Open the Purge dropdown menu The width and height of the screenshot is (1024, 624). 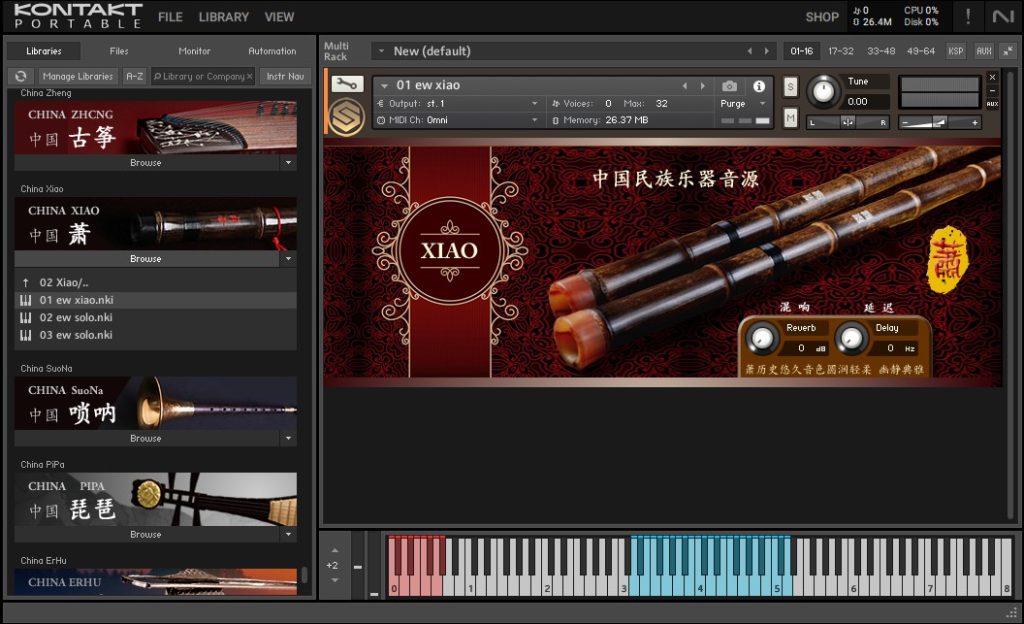point(762,104)
